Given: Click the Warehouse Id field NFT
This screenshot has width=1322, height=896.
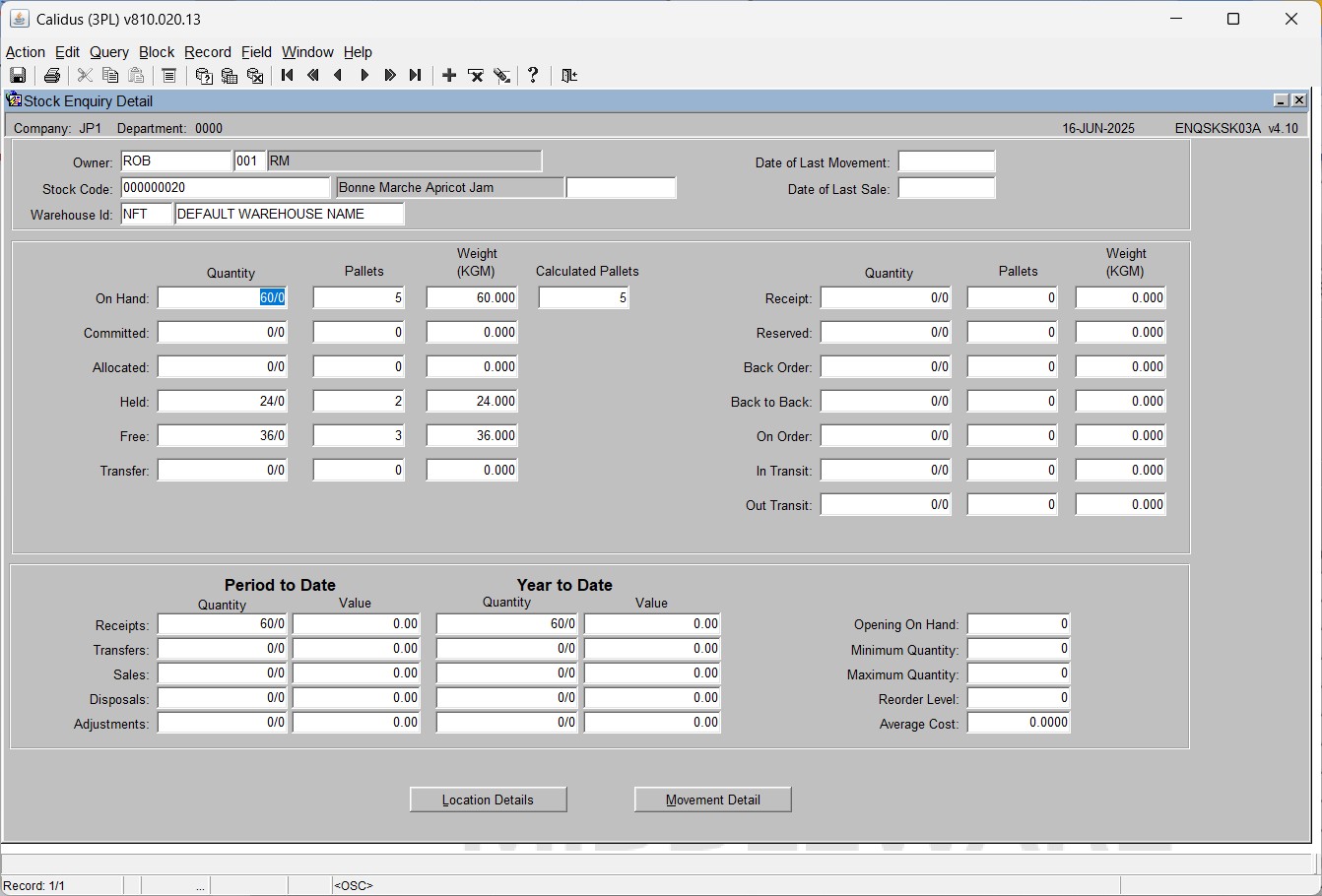Looking at the screenshot, I should (x=147, y=215).
